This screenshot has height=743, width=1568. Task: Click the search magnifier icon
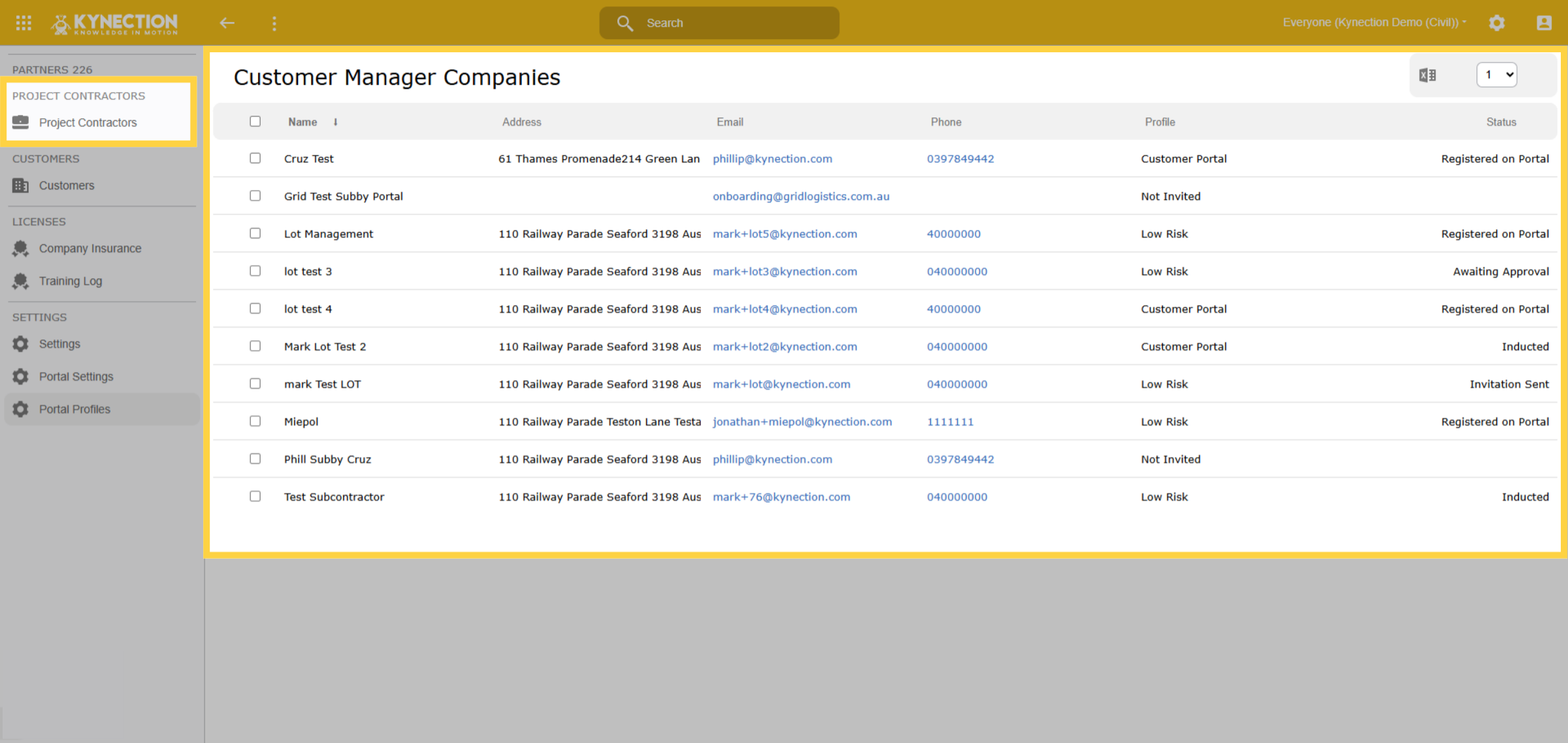pyautogui.click(x=625, y=23)
